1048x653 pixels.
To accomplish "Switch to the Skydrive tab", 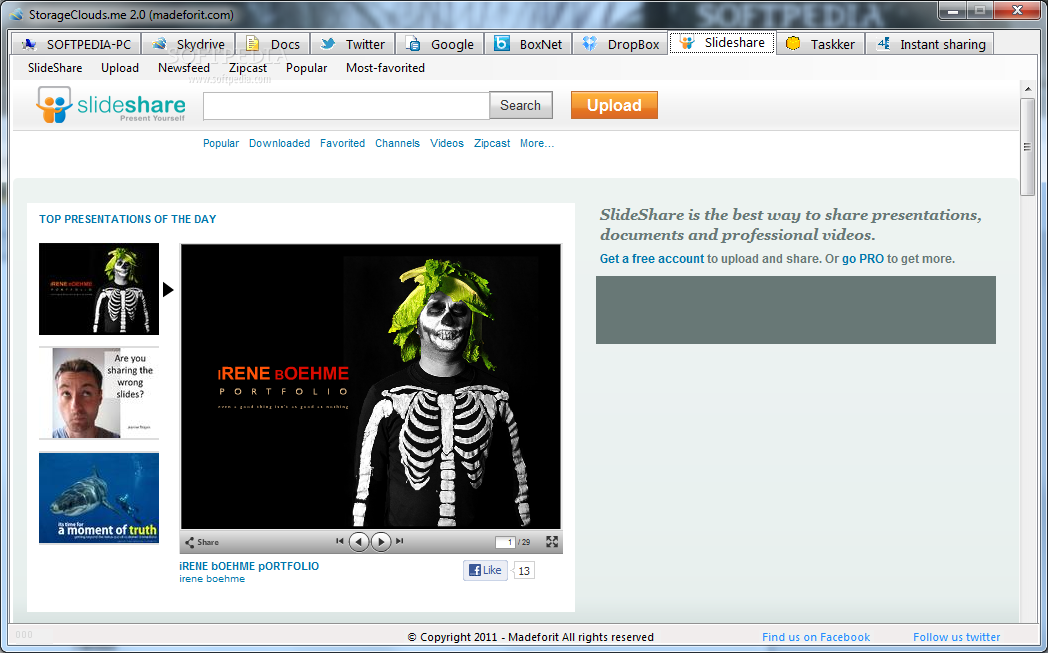I will tap(188, 44).
